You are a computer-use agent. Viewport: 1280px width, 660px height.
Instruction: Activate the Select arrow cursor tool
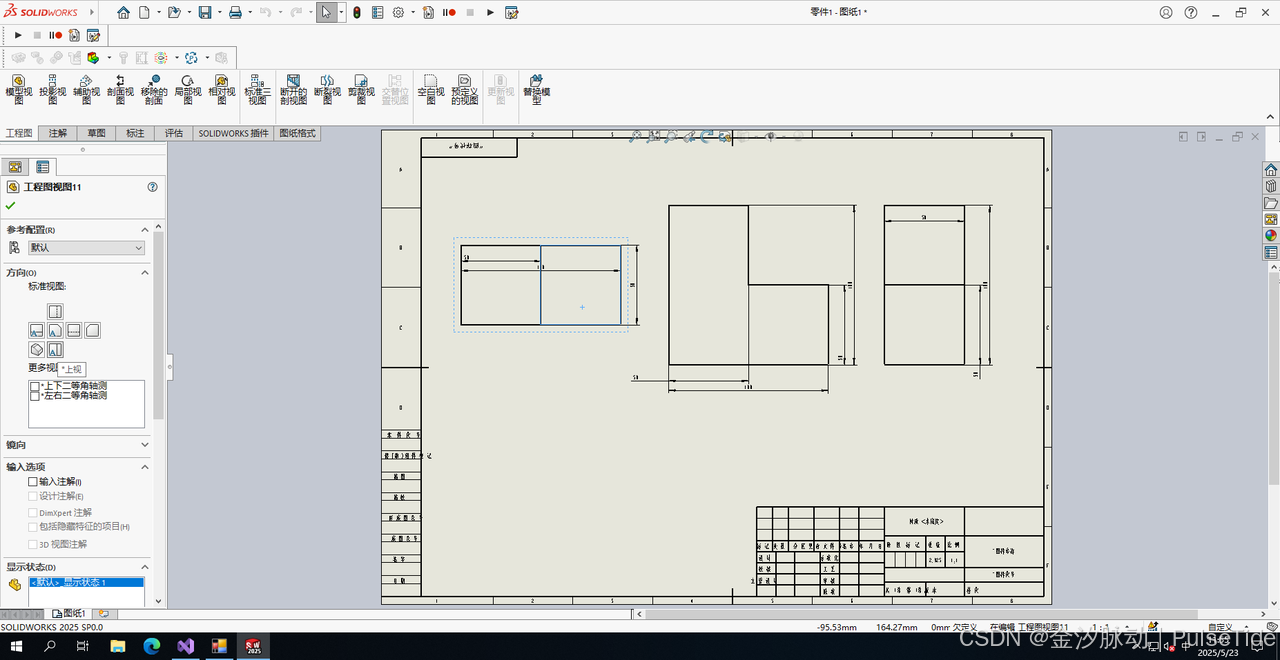(x=326, y=13)
